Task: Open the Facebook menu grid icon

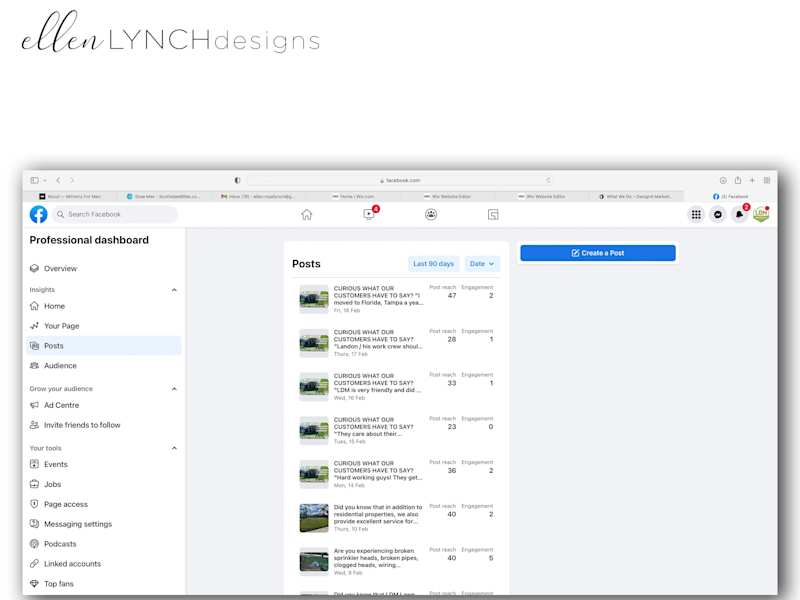Action: coord(696,214)
